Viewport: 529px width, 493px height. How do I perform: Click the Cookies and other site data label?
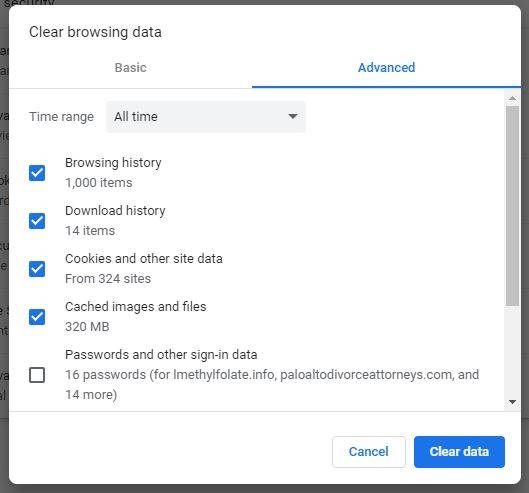[x=144, y=259]
